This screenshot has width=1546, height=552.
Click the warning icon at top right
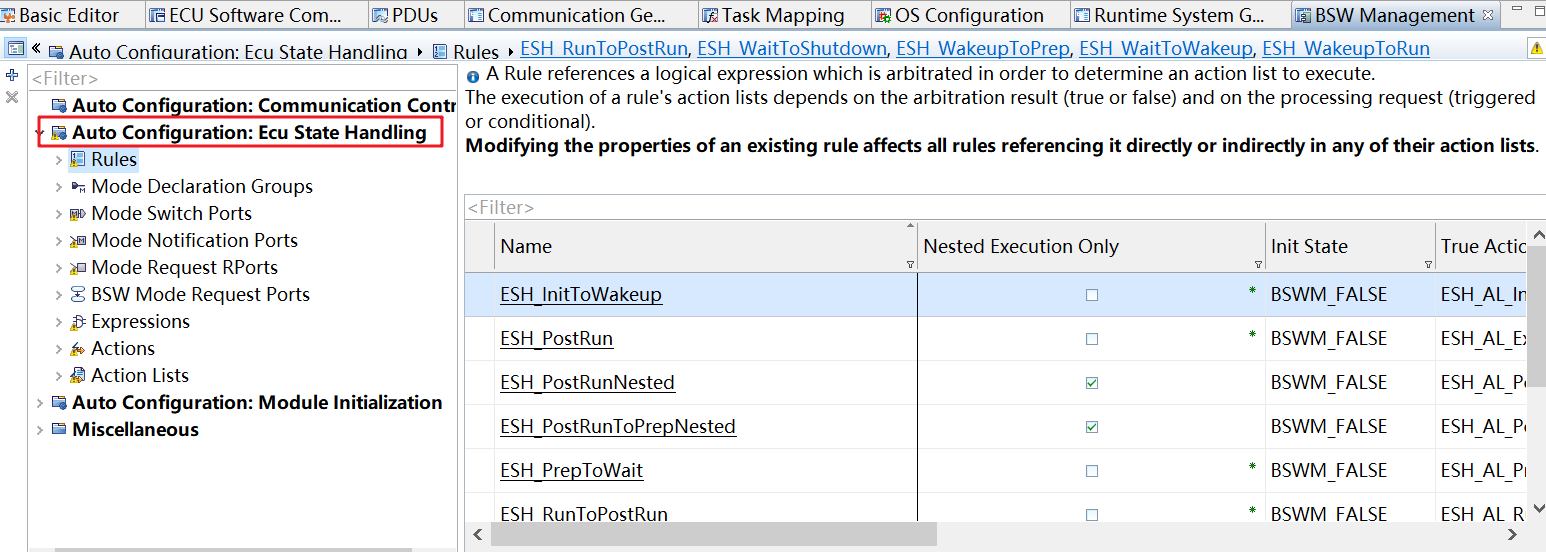click(x=1536, y=49)
